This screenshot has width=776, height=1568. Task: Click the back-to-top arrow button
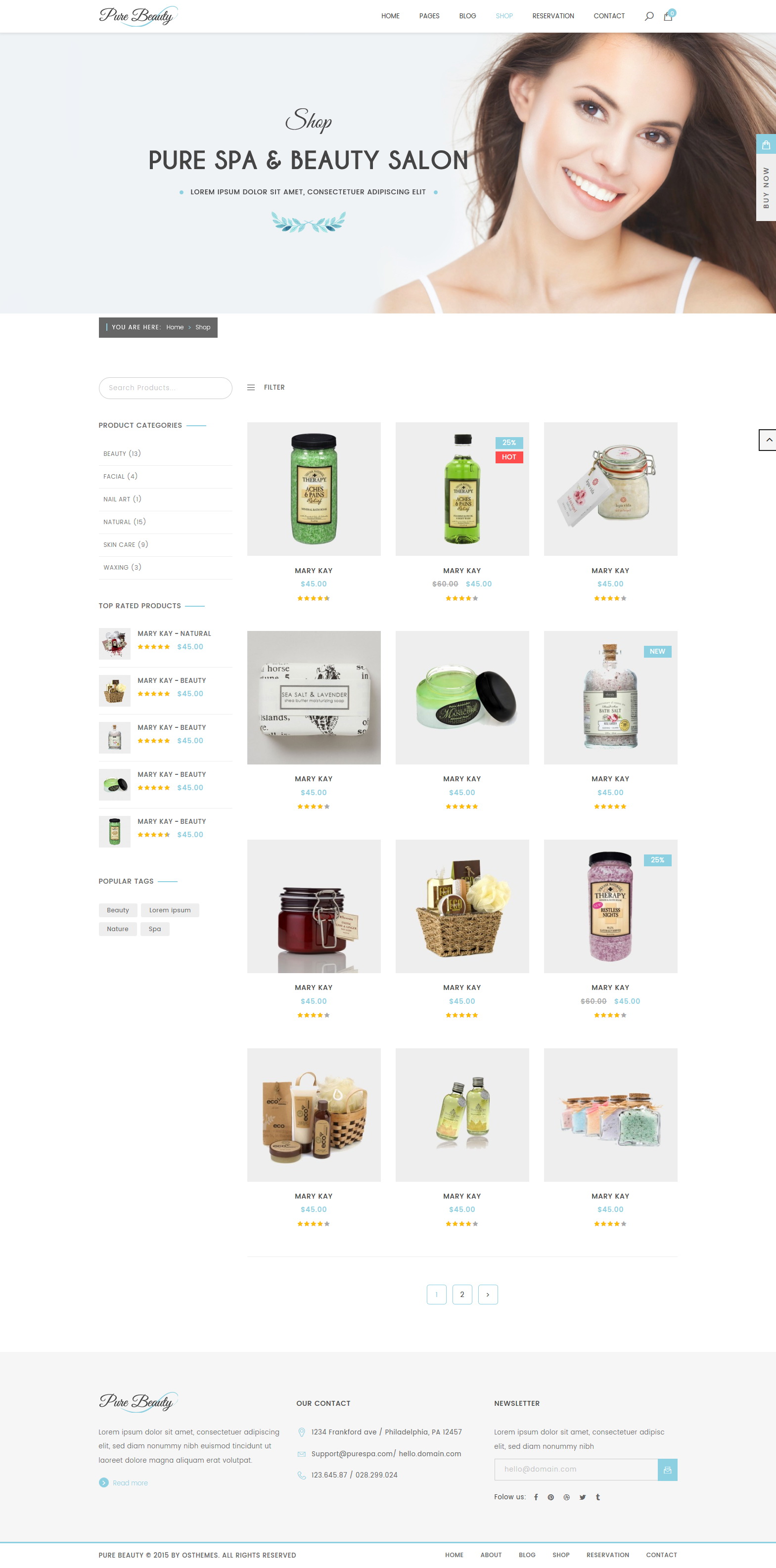[x=768, y=440]
